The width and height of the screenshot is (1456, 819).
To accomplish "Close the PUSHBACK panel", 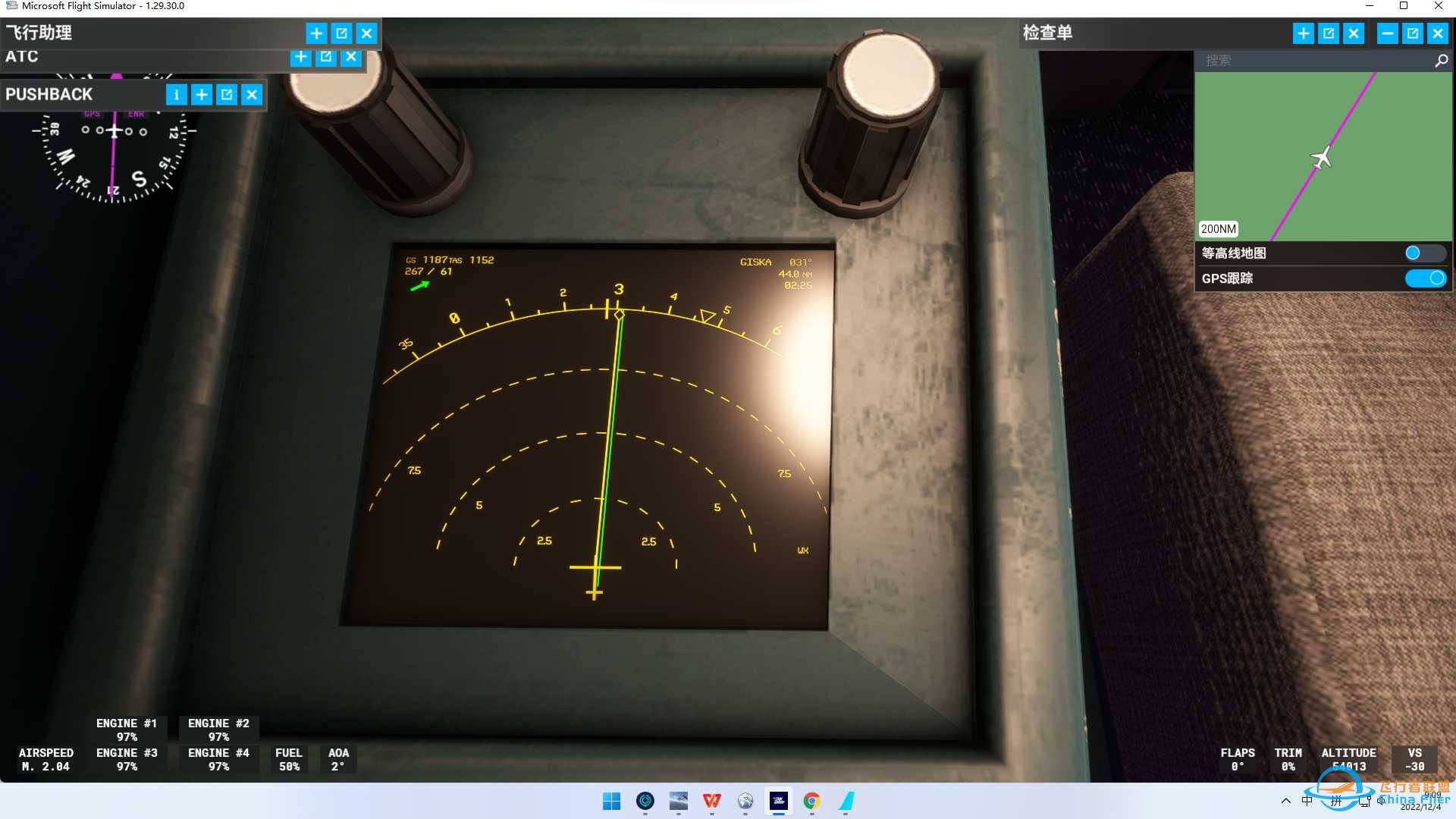I will coord(252,95).
